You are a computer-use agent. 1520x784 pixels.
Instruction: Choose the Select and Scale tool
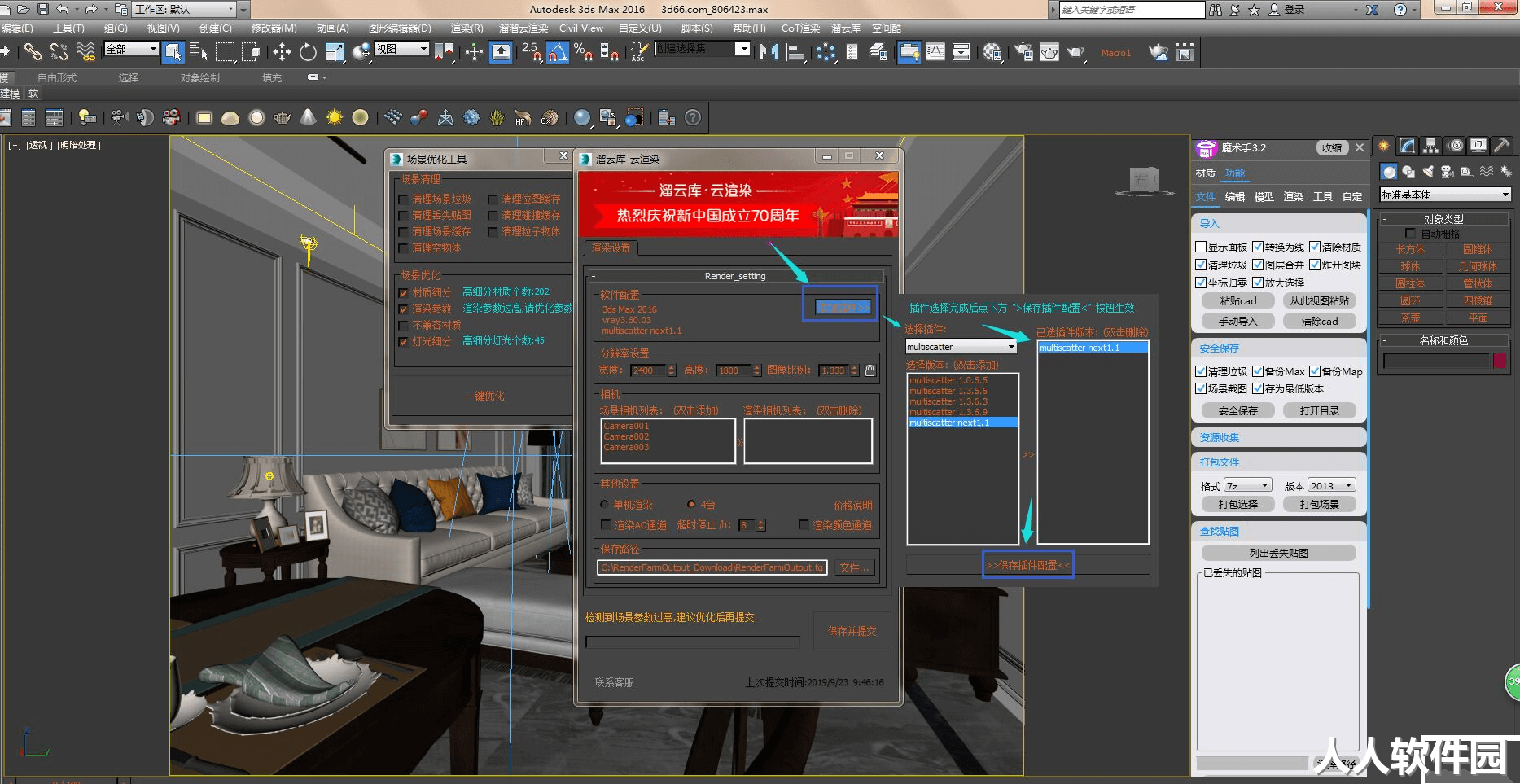tap(335, 52)
